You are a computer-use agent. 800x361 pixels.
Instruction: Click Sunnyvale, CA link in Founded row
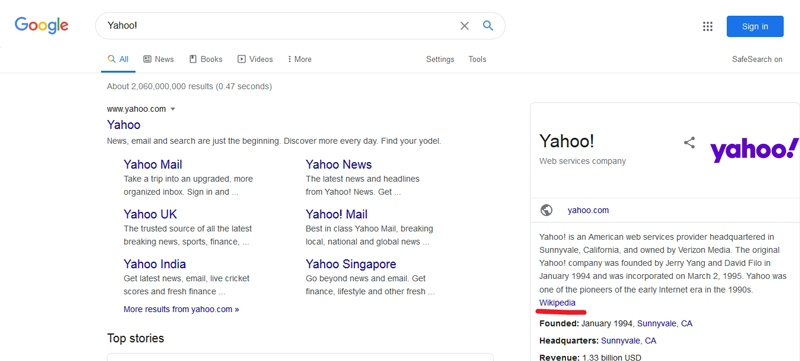665,323
